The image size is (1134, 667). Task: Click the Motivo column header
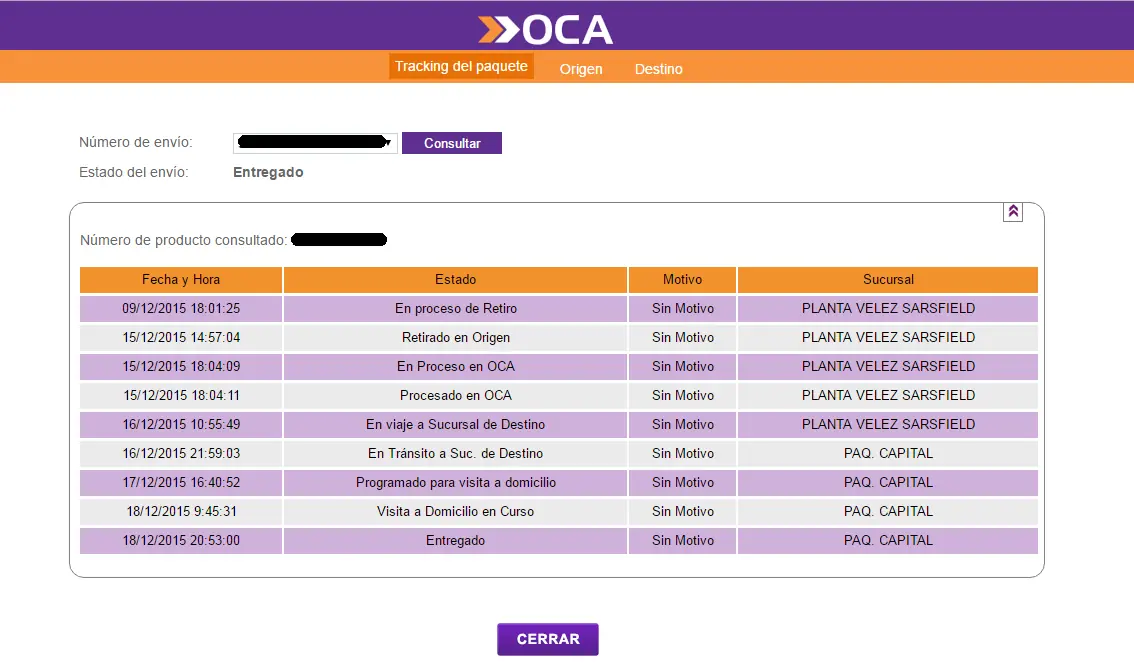point(683,280)
